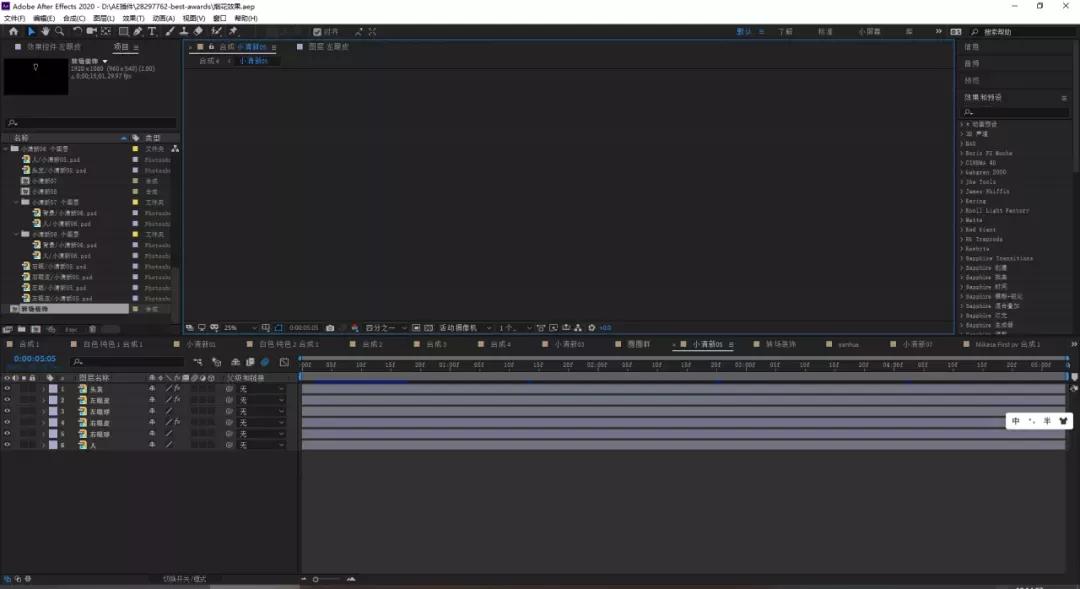Hide layer 5 using its eye icon
Image resolution: width=1080 pixels, height=589 pixels.
click(x=8, y=433)
